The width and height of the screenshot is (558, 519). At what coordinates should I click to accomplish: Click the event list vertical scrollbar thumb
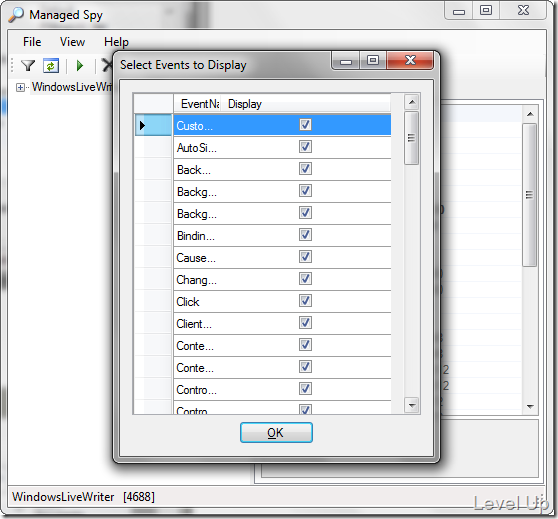coord(412,138)
